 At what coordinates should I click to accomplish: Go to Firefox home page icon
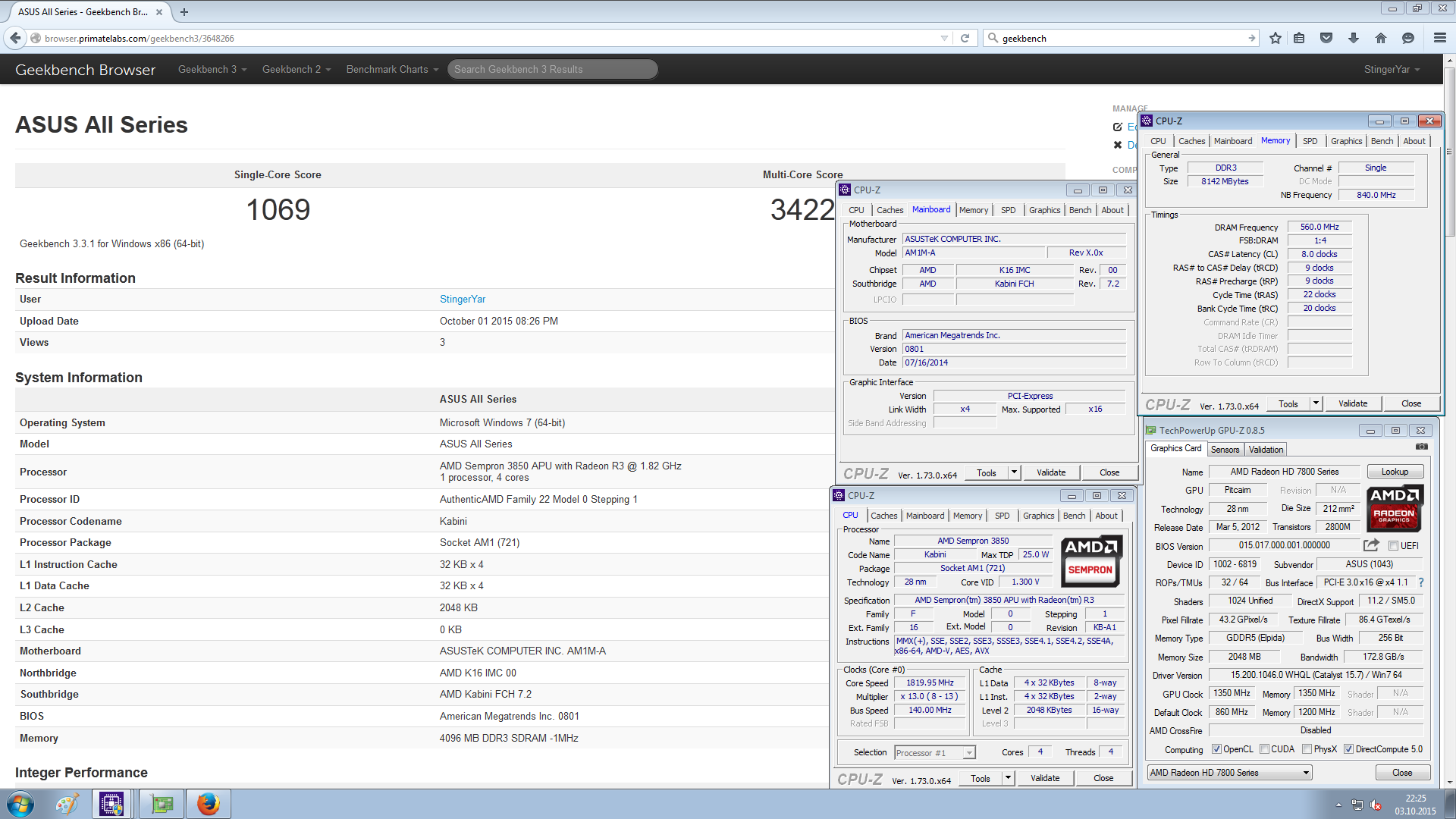point(1381,38)
